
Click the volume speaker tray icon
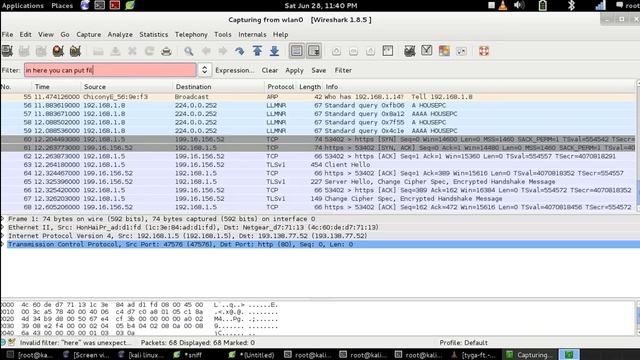[519, 5]
